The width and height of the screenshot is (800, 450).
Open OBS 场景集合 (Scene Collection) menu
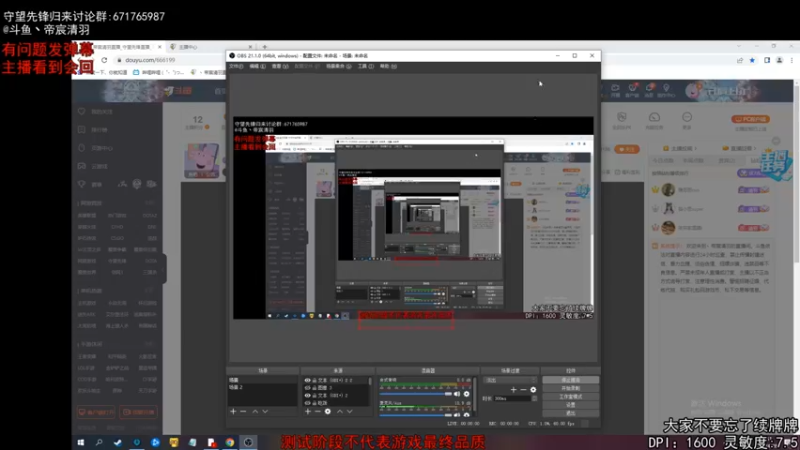point(339,66)
